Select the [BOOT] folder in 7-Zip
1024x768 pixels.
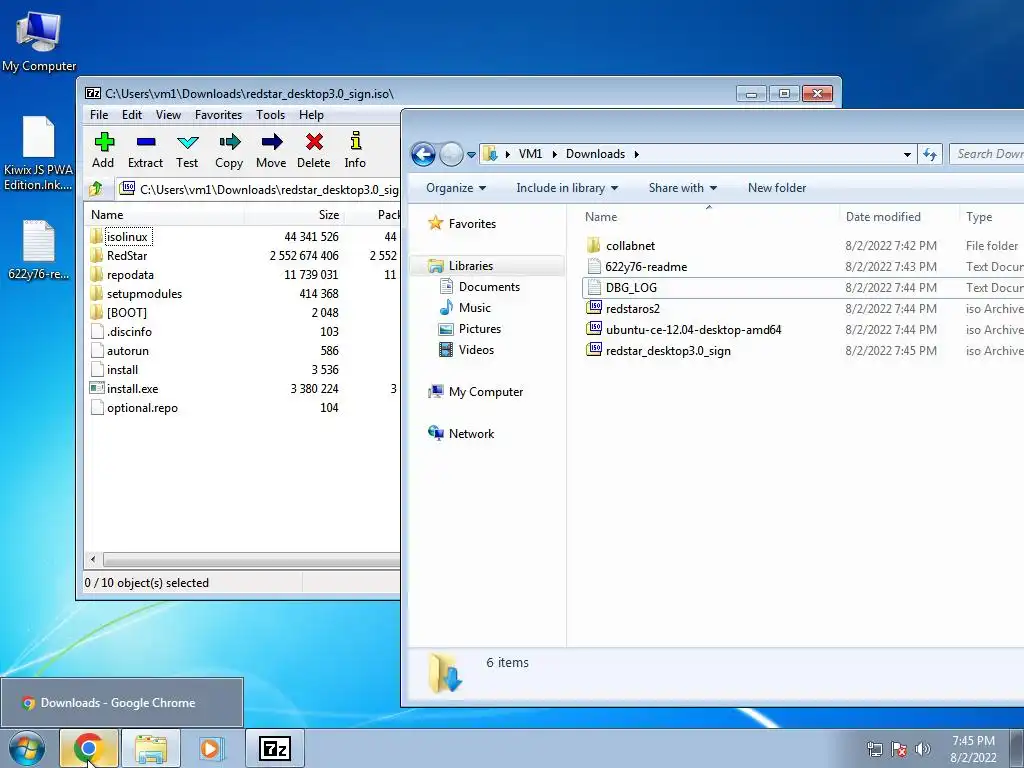pos(127,312)
